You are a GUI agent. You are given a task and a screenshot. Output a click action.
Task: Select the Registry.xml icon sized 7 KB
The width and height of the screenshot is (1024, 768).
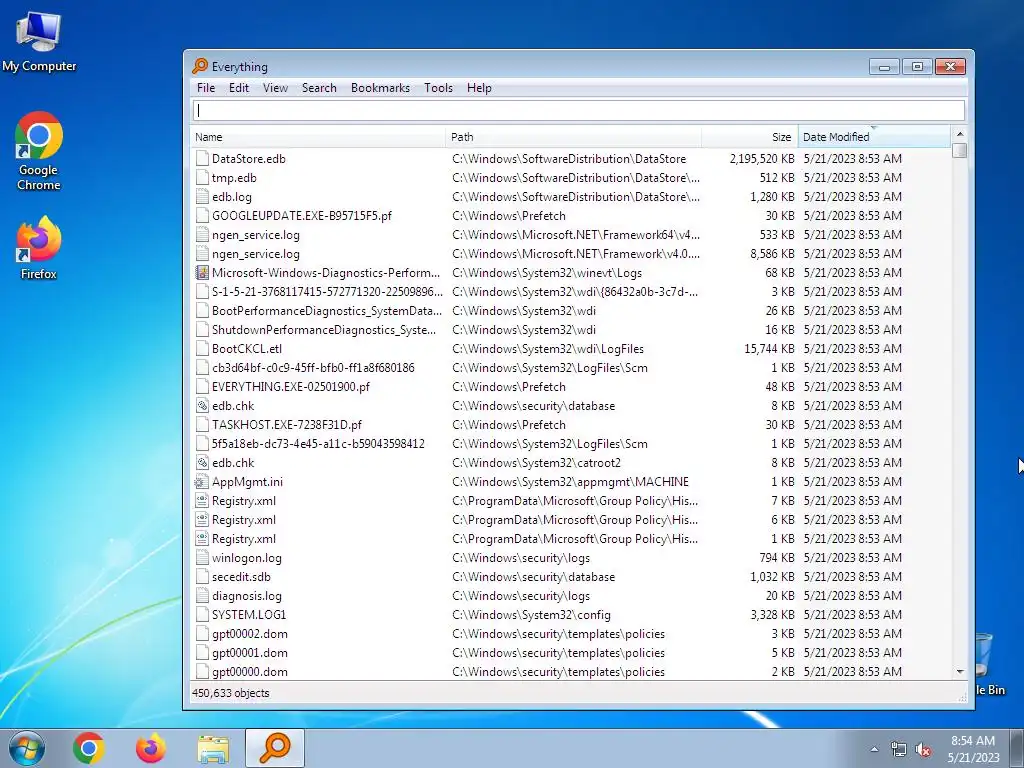tap(202, 501)
